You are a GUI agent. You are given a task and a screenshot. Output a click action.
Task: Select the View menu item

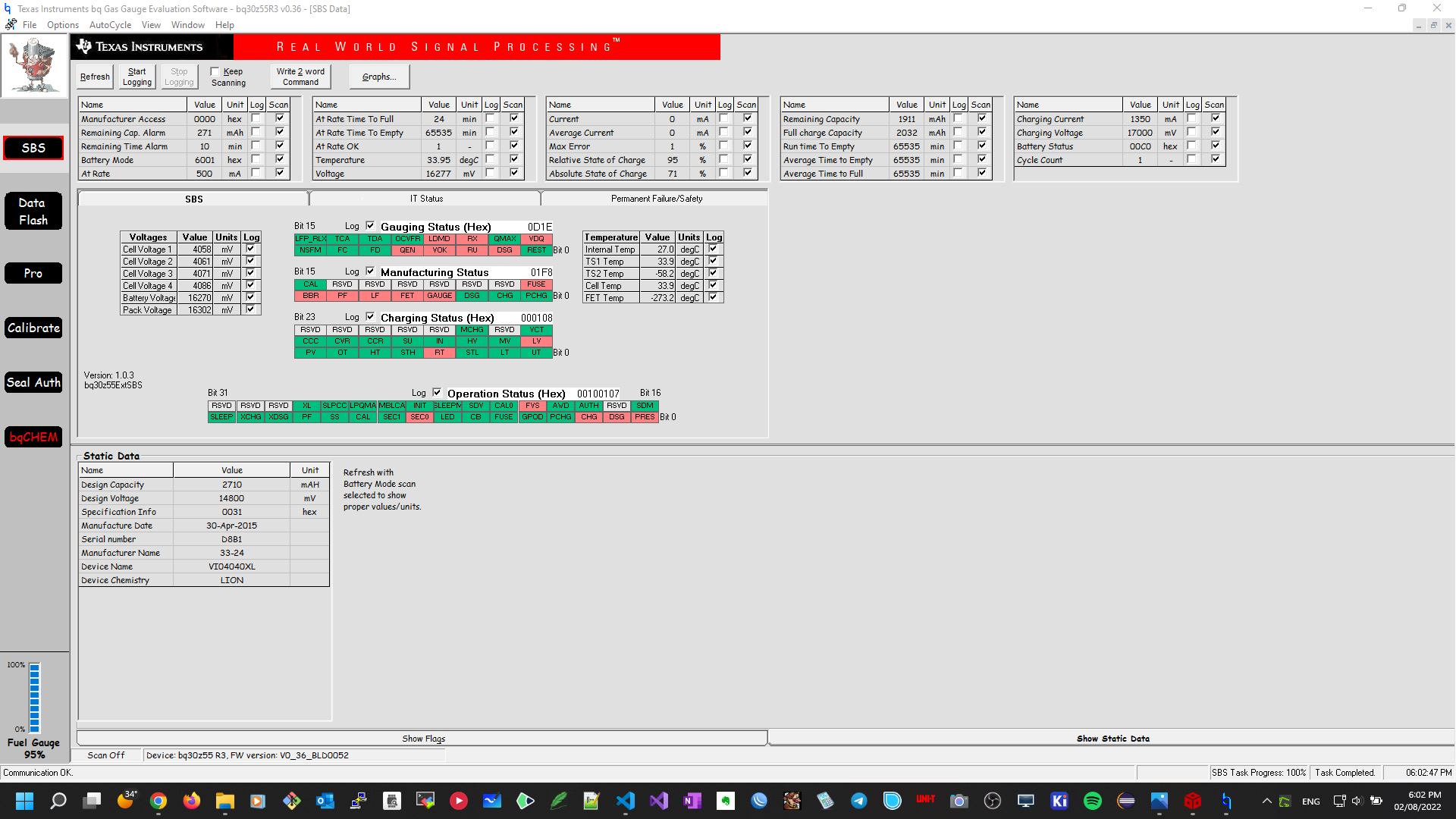pos(151,24)
